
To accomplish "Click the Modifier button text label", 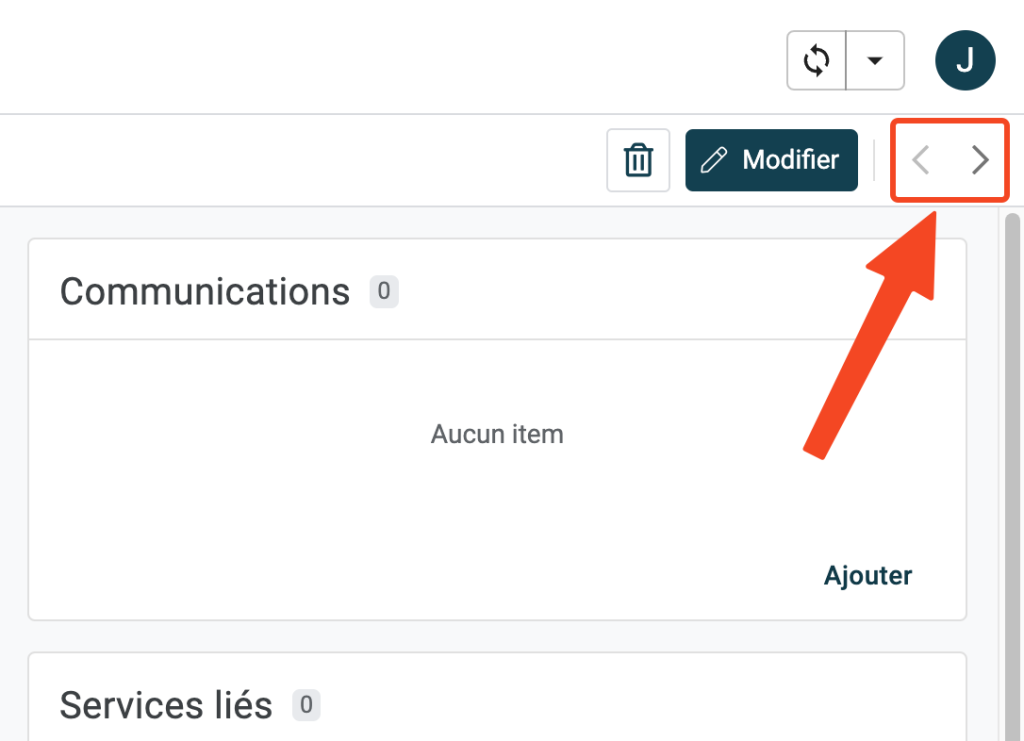I will tap(790, 160).
